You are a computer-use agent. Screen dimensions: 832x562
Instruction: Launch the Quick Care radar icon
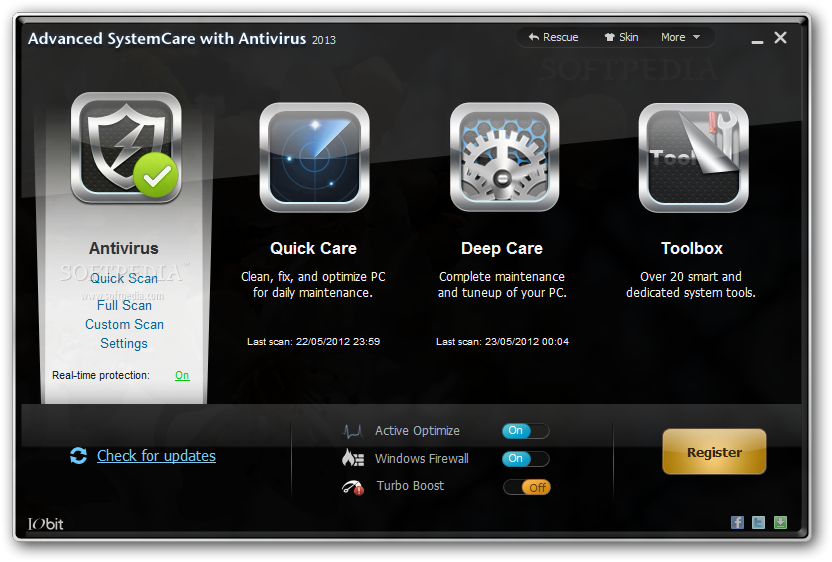(x=315, y=157)
